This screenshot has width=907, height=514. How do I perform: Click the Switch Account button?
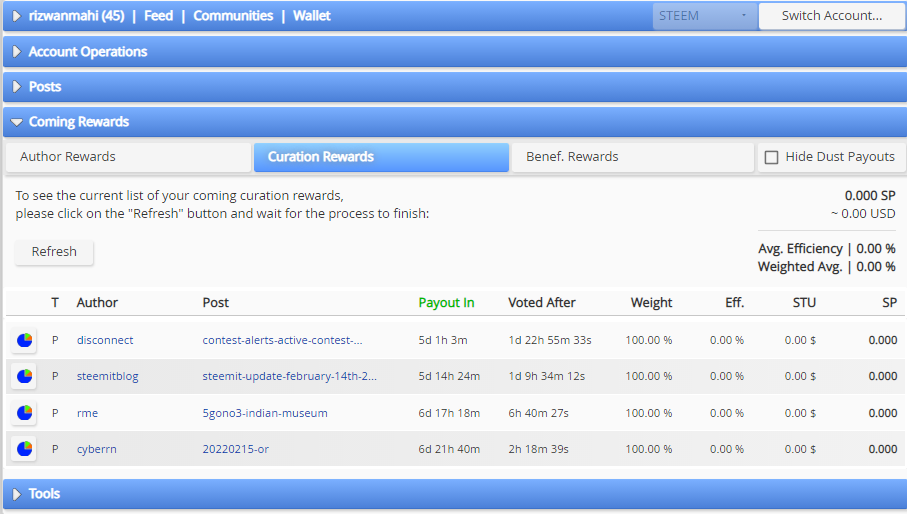[832, 16]
